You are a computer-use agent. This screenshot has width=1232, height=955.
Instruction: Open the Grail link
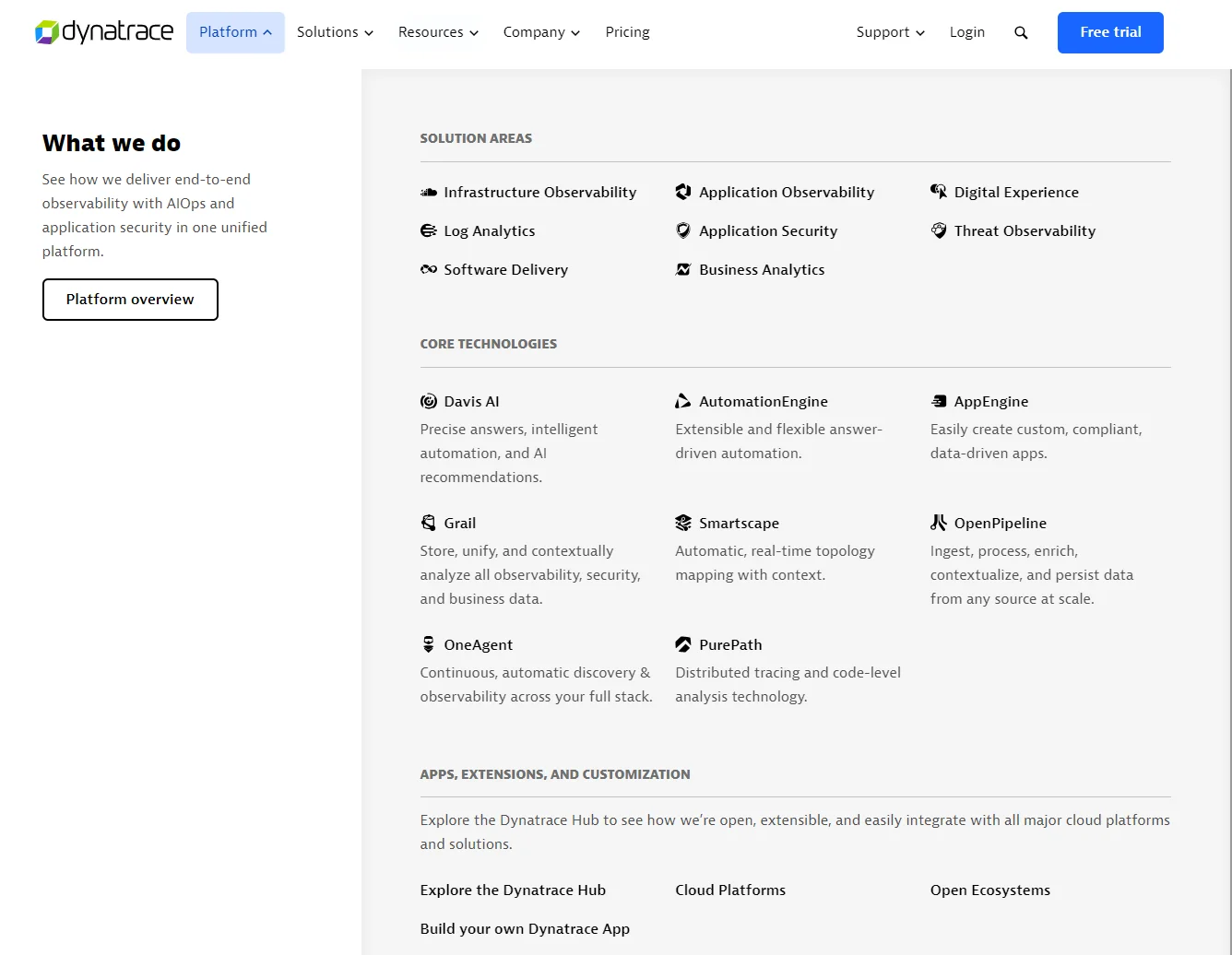click(460, 523)
